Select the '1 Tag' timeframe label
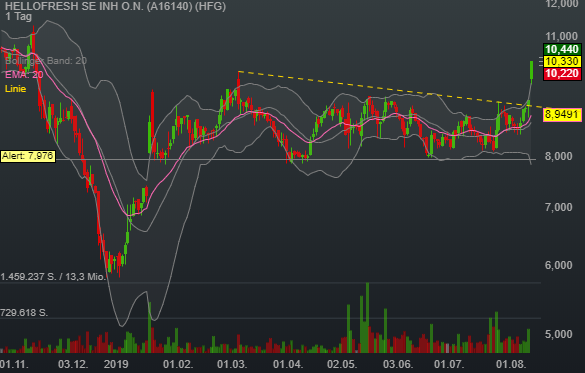The image size is (585, 373). click(18, 16)
